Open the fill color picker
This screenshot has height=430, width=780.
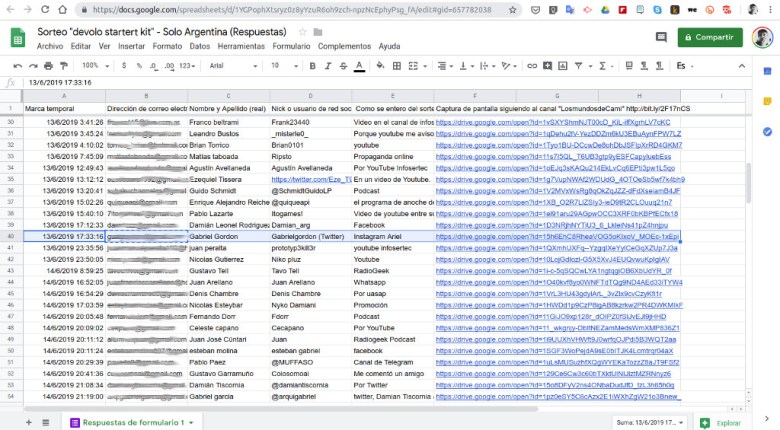tap(381, 66)
